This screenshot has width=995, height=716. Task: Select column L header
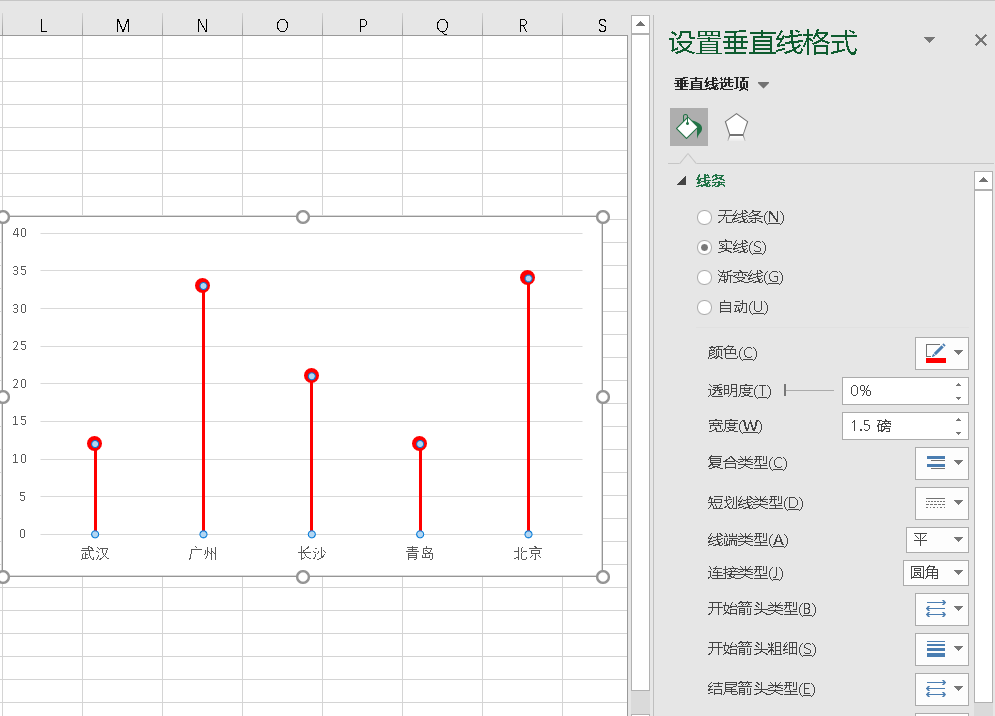click(x=43, y=25)
